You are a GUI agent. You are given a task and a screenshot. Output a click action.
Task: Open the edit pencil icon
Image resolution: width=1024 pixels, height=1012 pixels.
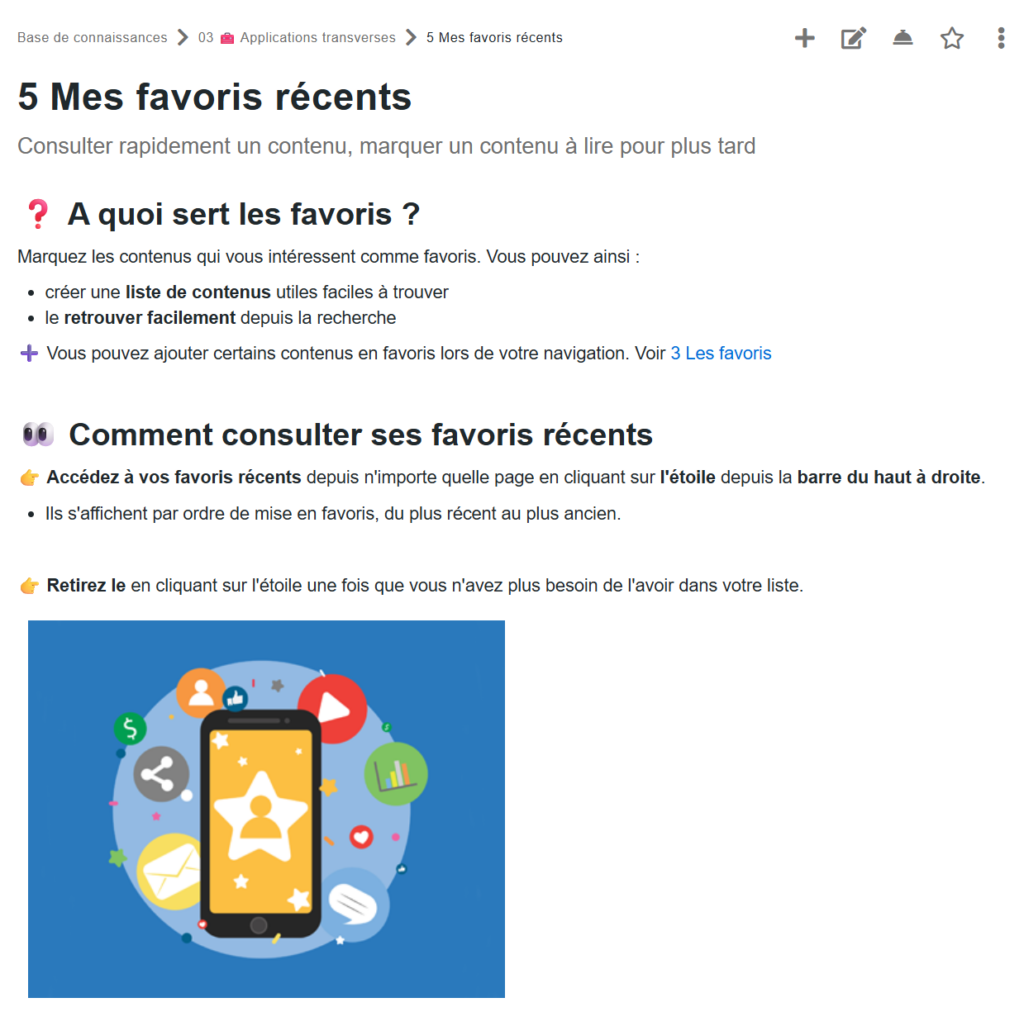pos(853,39)
